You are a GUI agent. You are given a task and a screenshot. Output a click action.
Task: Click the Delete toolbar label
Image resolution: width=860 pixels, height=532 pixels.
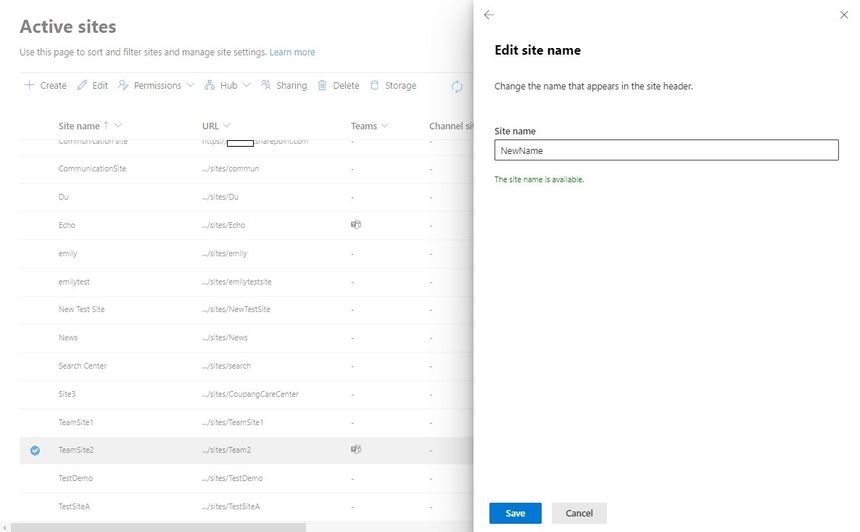point(346,86)
